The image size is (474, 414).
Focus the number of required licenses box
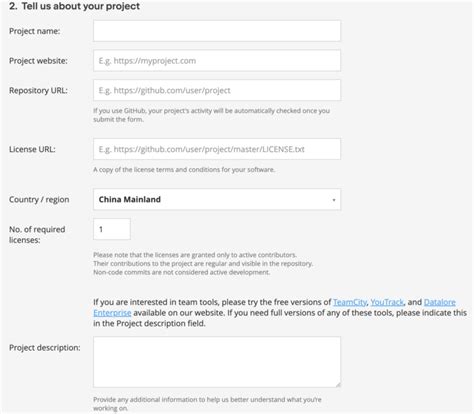112,229
